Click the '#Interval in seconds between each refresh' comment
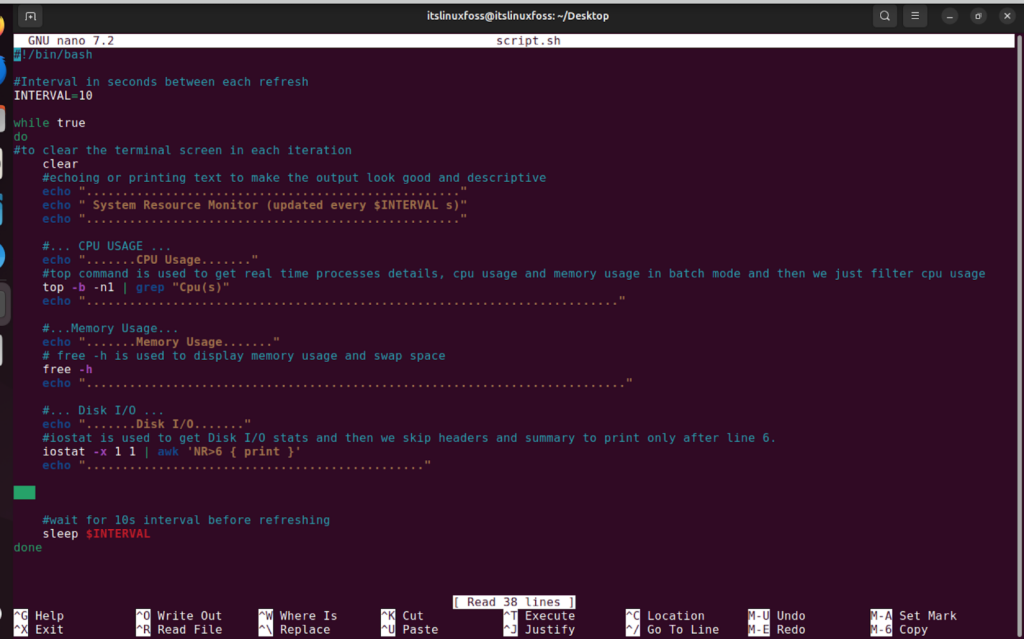This screenshot has height=639, width=1024. pos(161,82)
